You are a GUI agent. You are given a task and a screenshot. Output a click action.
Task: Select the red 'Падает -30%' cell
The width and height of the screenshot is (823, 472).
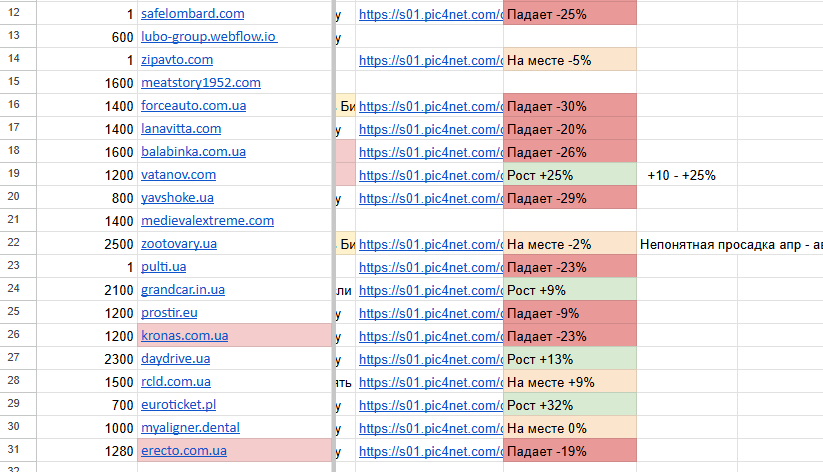click(569, 106)
